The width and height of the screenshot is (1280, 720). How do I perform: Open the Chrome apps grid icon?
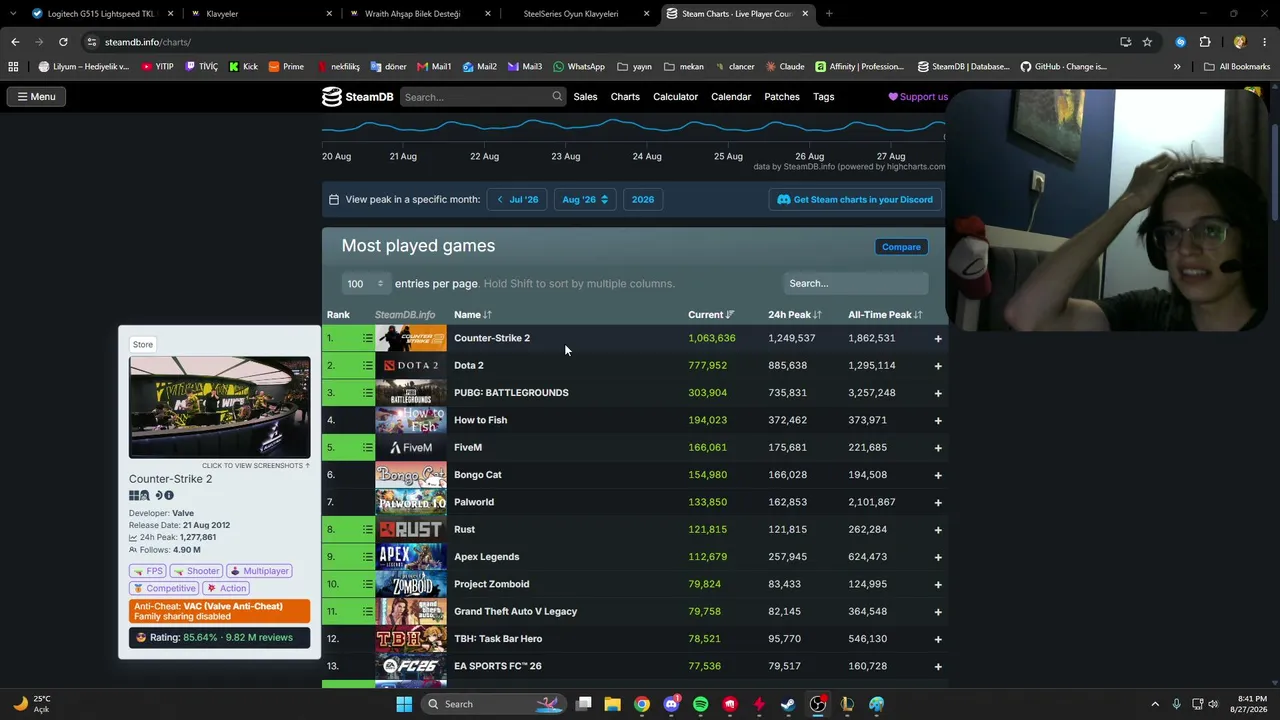click(13, 67)
